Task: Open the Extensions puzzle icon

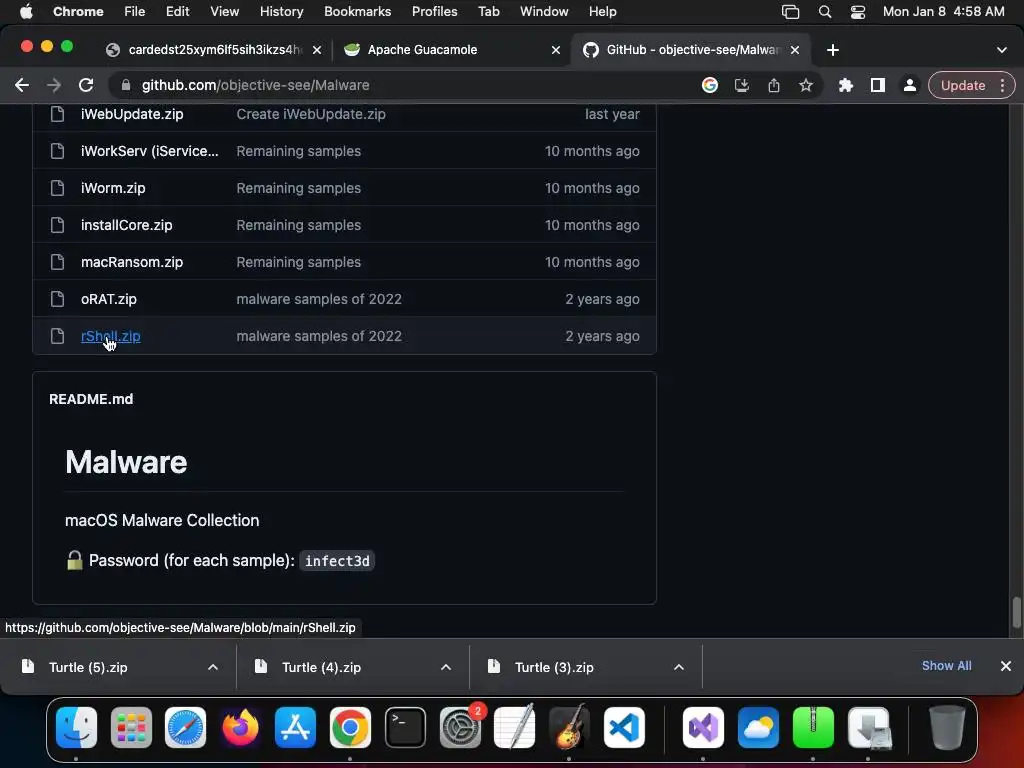Action: point(846,86)
